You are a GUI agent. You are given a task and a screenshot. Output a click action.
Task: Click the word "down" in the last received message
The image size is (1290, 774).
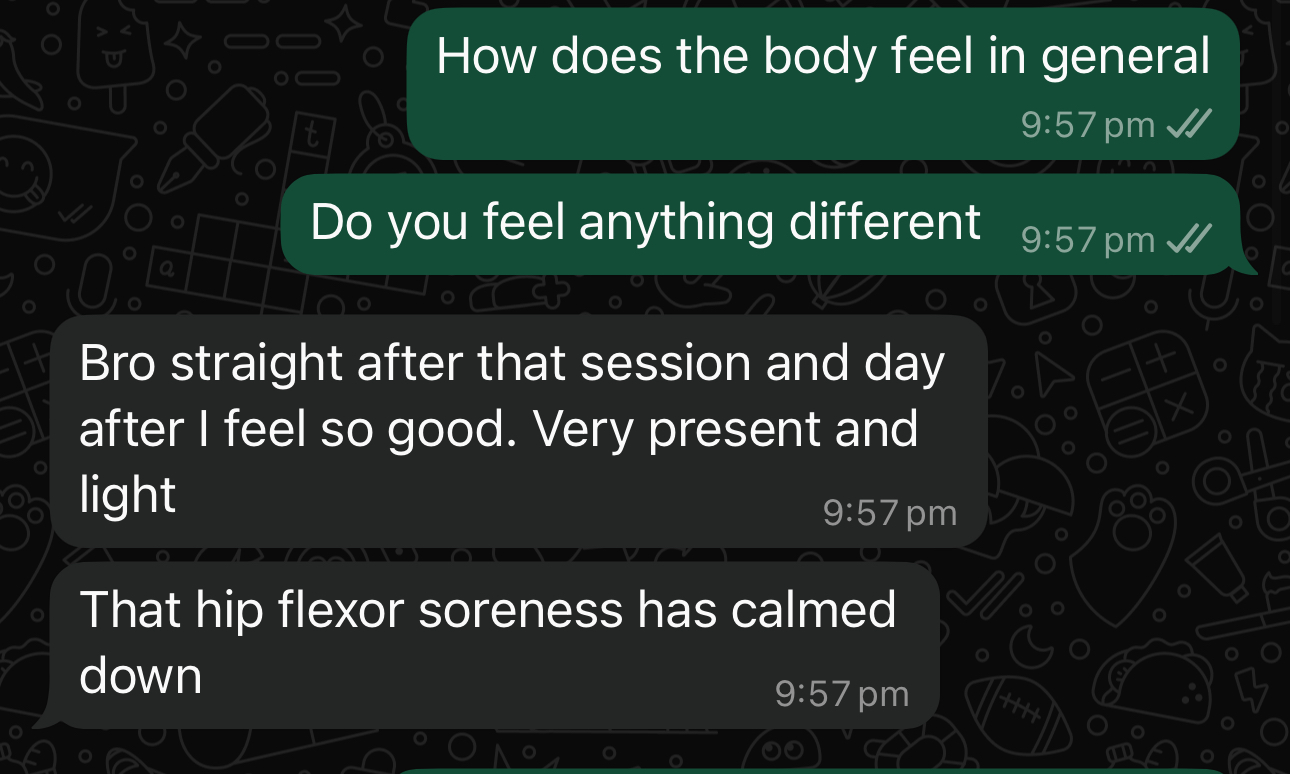point(141,676)
